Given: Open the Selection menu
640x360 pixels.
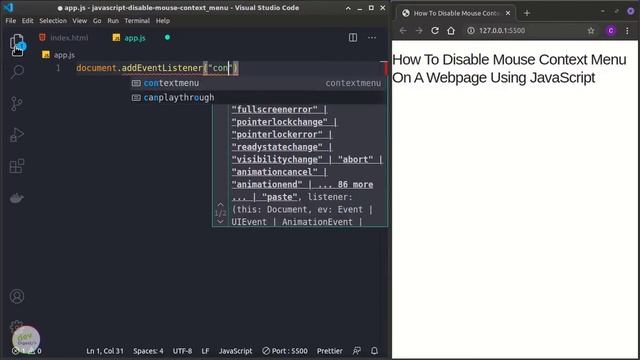Looking at the screenshot, I should 53,20.
